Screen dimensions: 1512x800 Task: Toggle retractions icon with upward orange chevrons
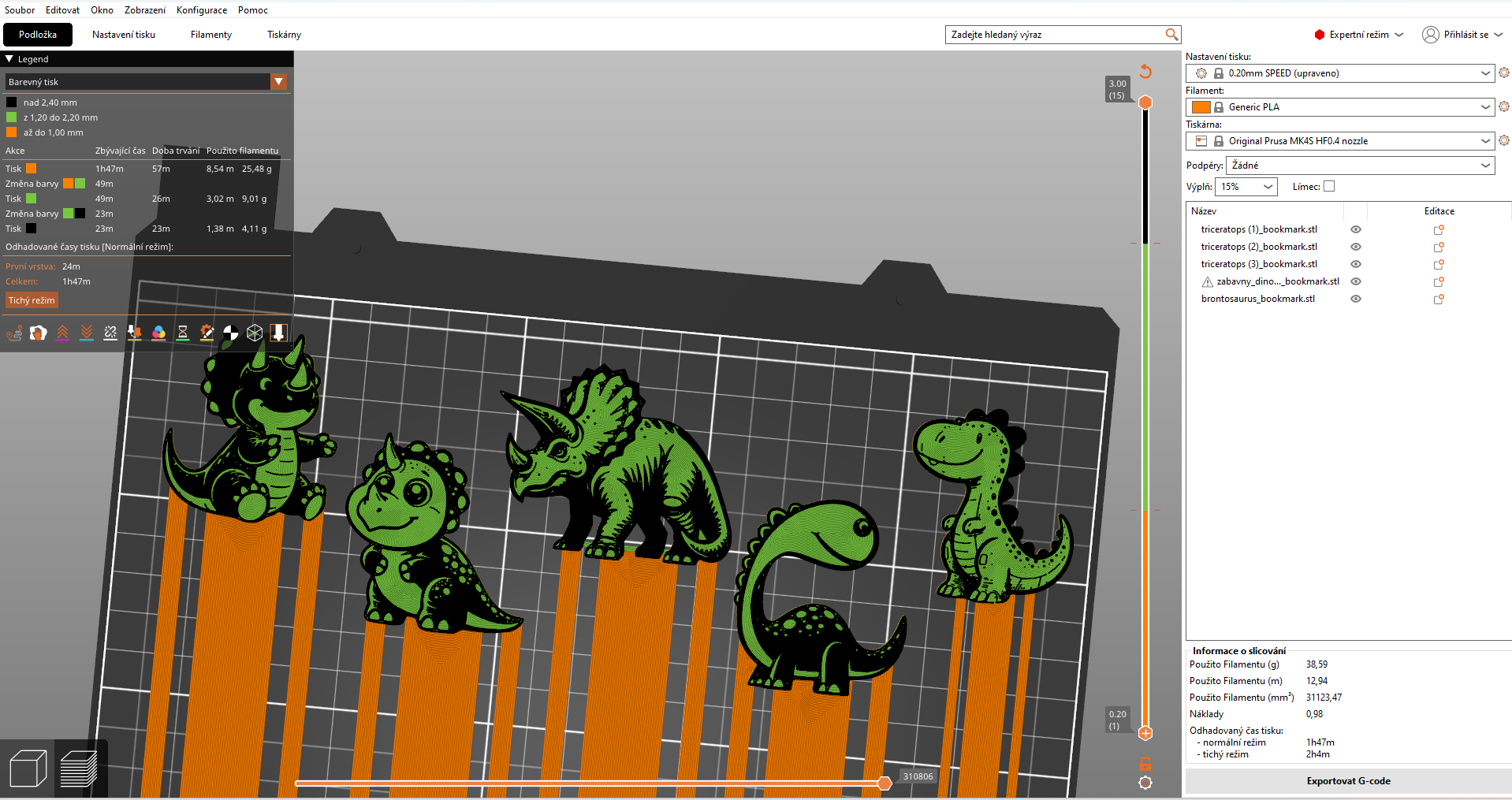(x=62, y=333)
